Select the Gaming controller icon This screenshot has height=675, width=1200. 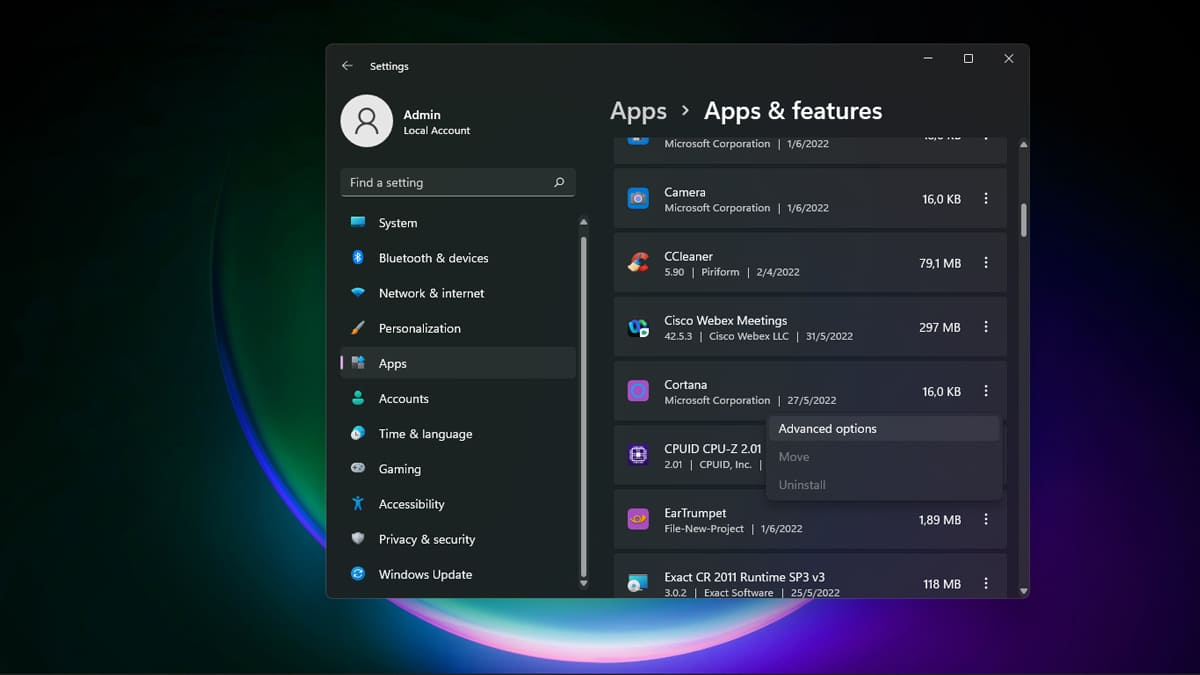[x=358, y=468]
